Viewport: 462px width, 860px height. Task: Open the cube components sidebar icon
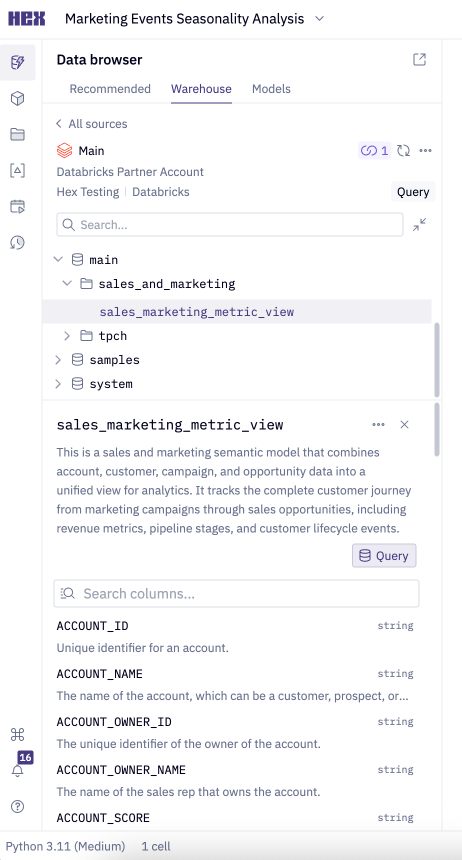click(18, 99)
